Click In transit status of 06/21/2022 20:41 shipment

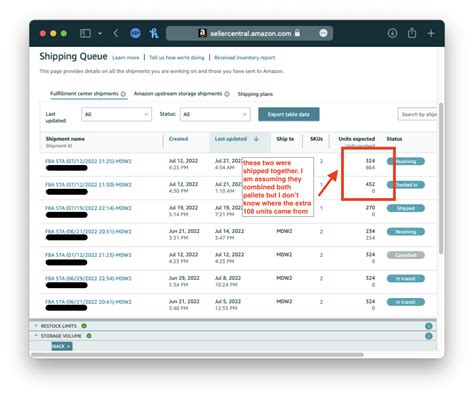click(406, 302)
